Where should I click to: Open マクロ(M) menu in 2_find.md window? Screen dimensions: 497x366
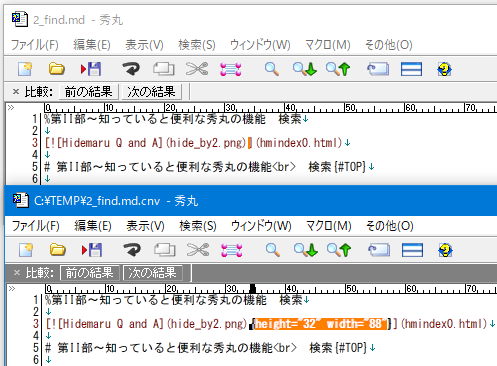tap(328, 44)
